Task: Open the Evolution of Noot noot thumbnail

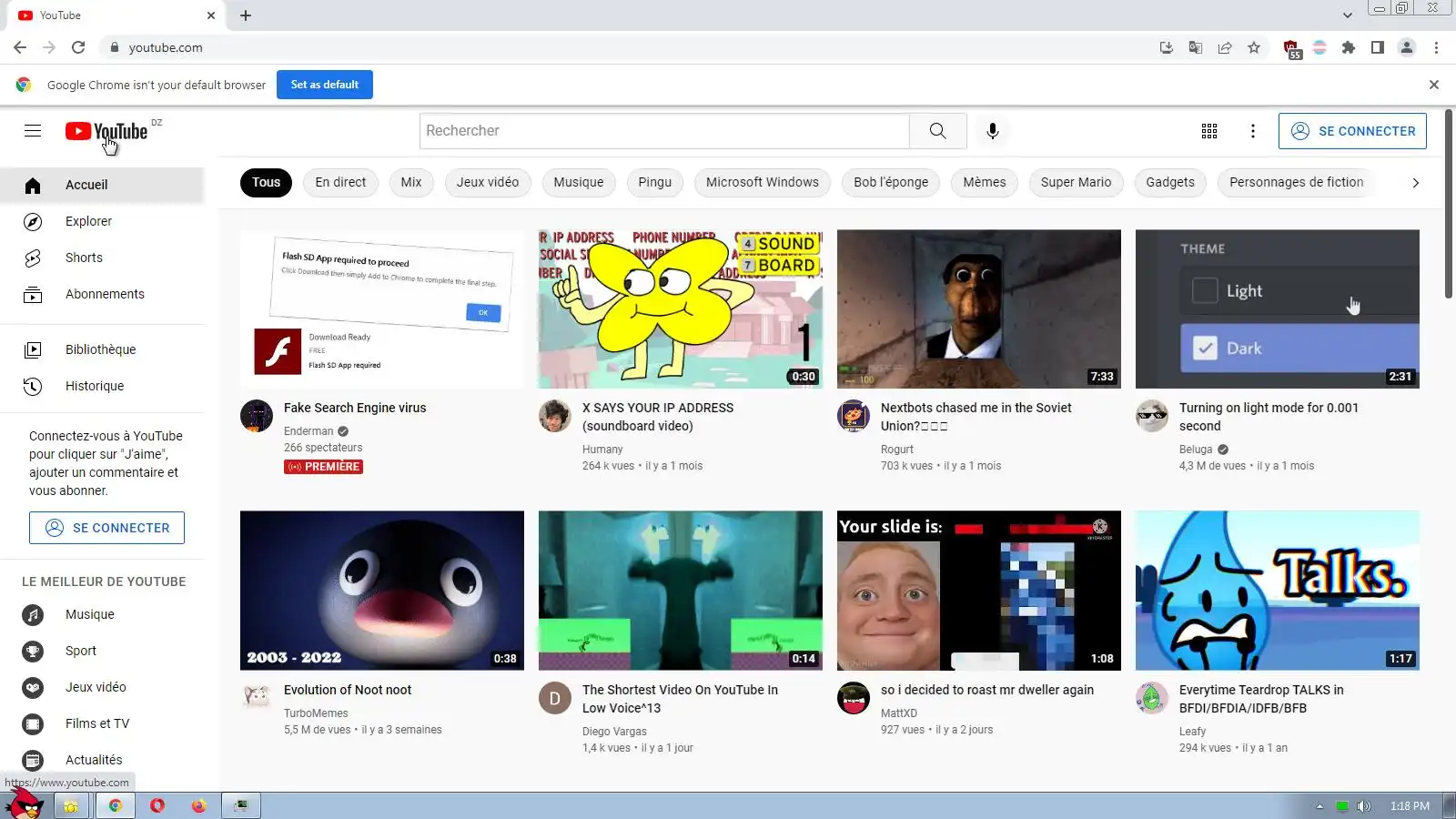Action: (382, 591)
